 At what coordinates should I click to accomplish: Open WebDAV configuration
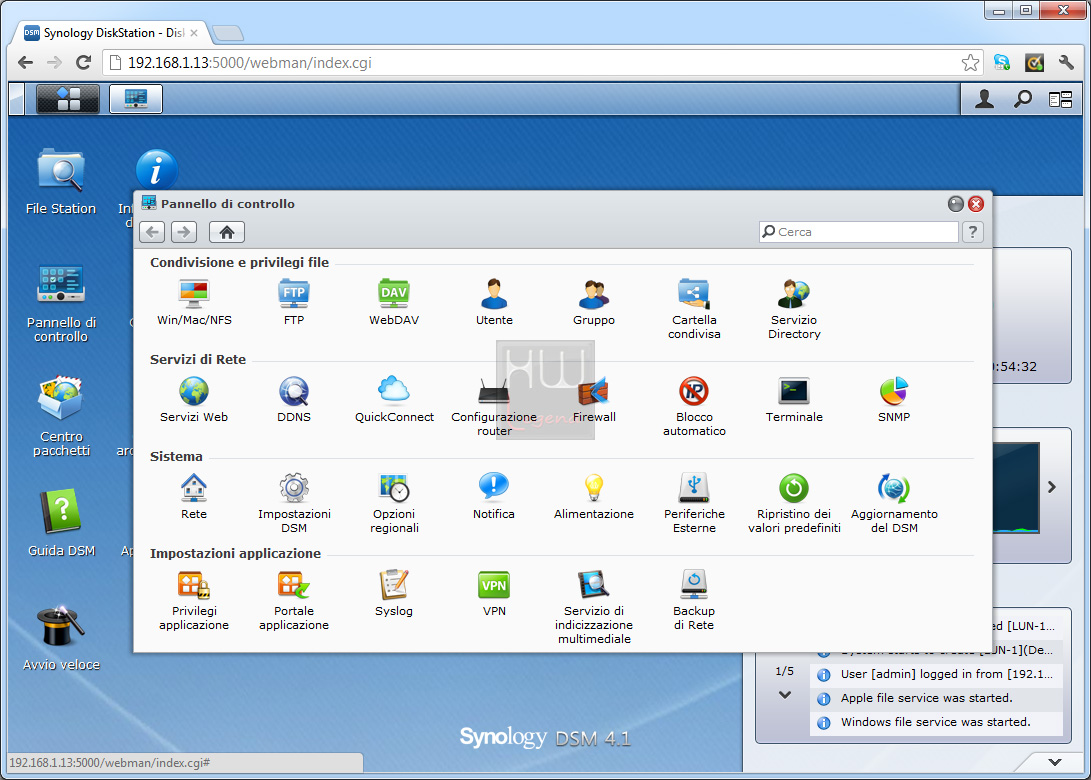[394, 303]
